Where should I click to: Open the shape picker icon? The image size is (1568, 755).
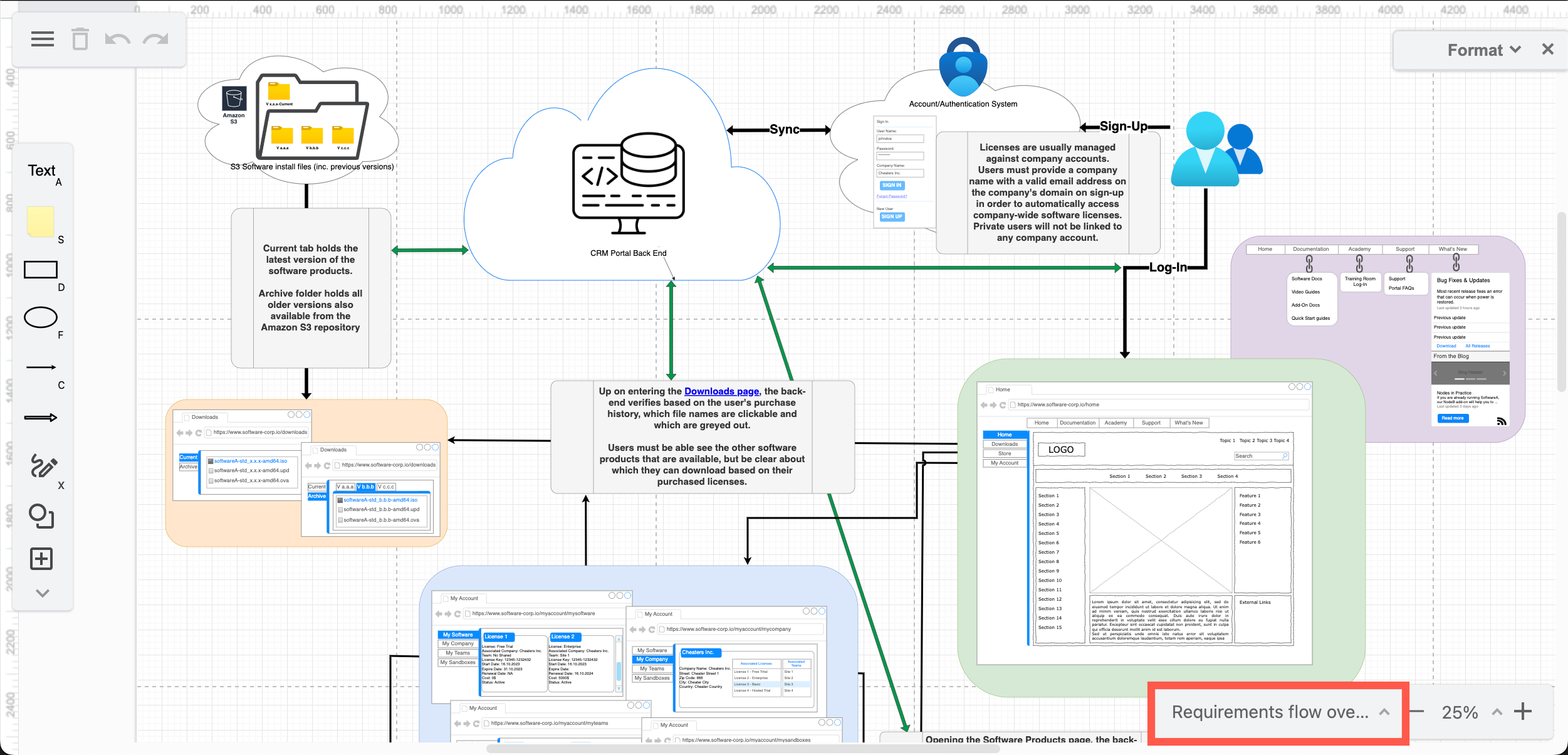point(41,517)
